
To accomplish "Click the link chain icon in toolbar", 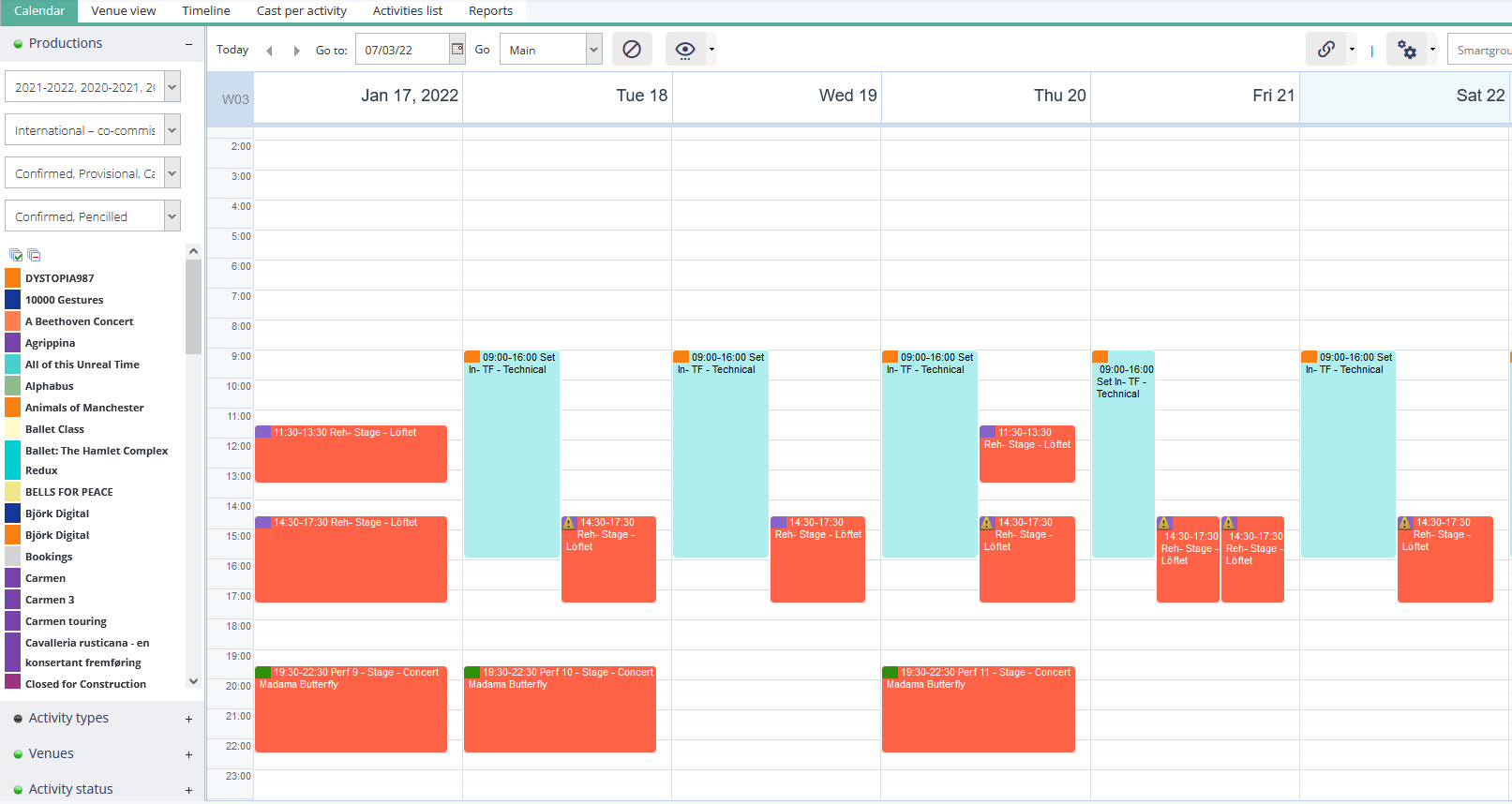I will coord(1325,50).
